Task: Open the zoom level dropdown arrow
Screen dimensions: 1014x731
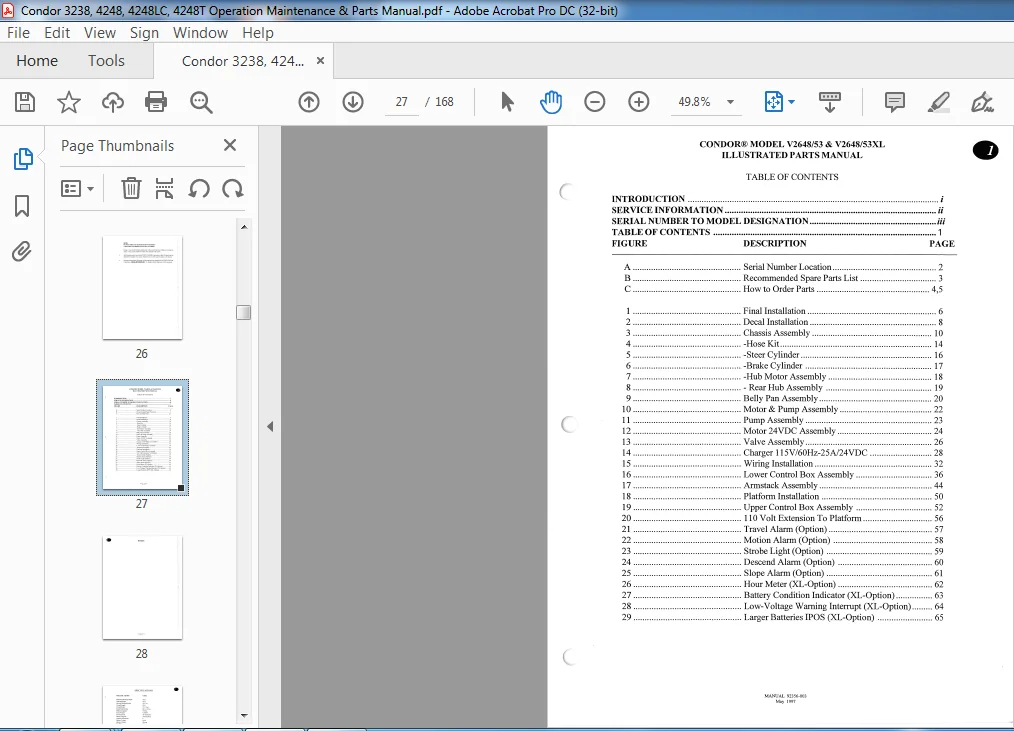Action: click(x=730, y=102)
